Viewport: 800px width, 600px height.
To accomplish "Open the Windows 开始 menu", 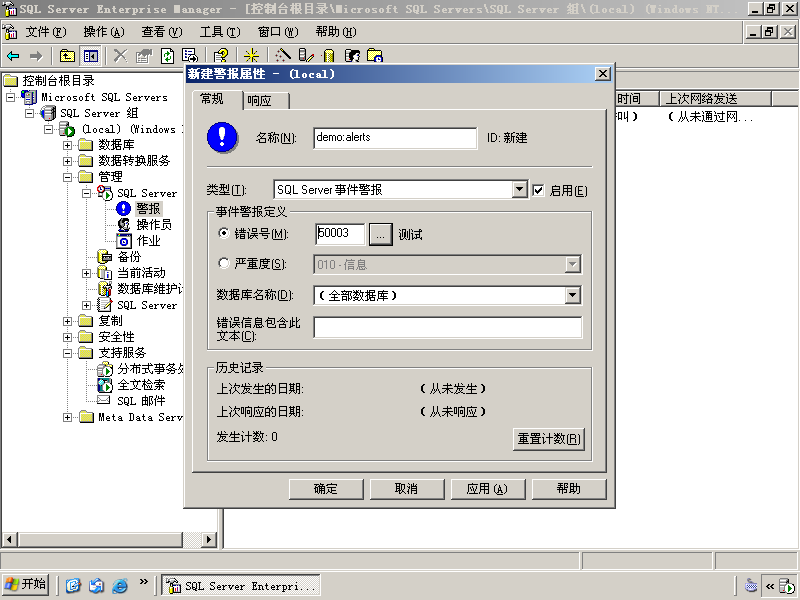I will click(x=27, y=585).
